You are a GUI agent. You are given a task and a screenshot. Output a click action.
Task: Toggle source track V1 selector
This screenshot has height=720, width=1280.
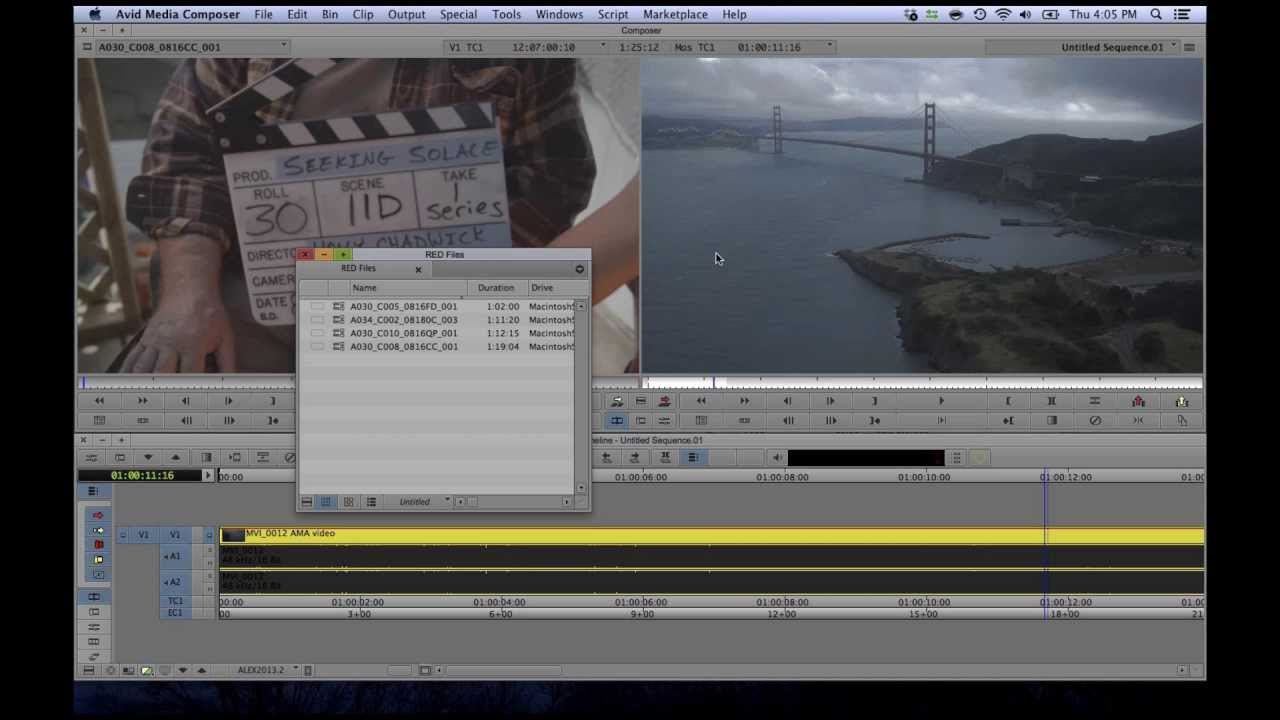pyautogui.click(x=143, y=535)
